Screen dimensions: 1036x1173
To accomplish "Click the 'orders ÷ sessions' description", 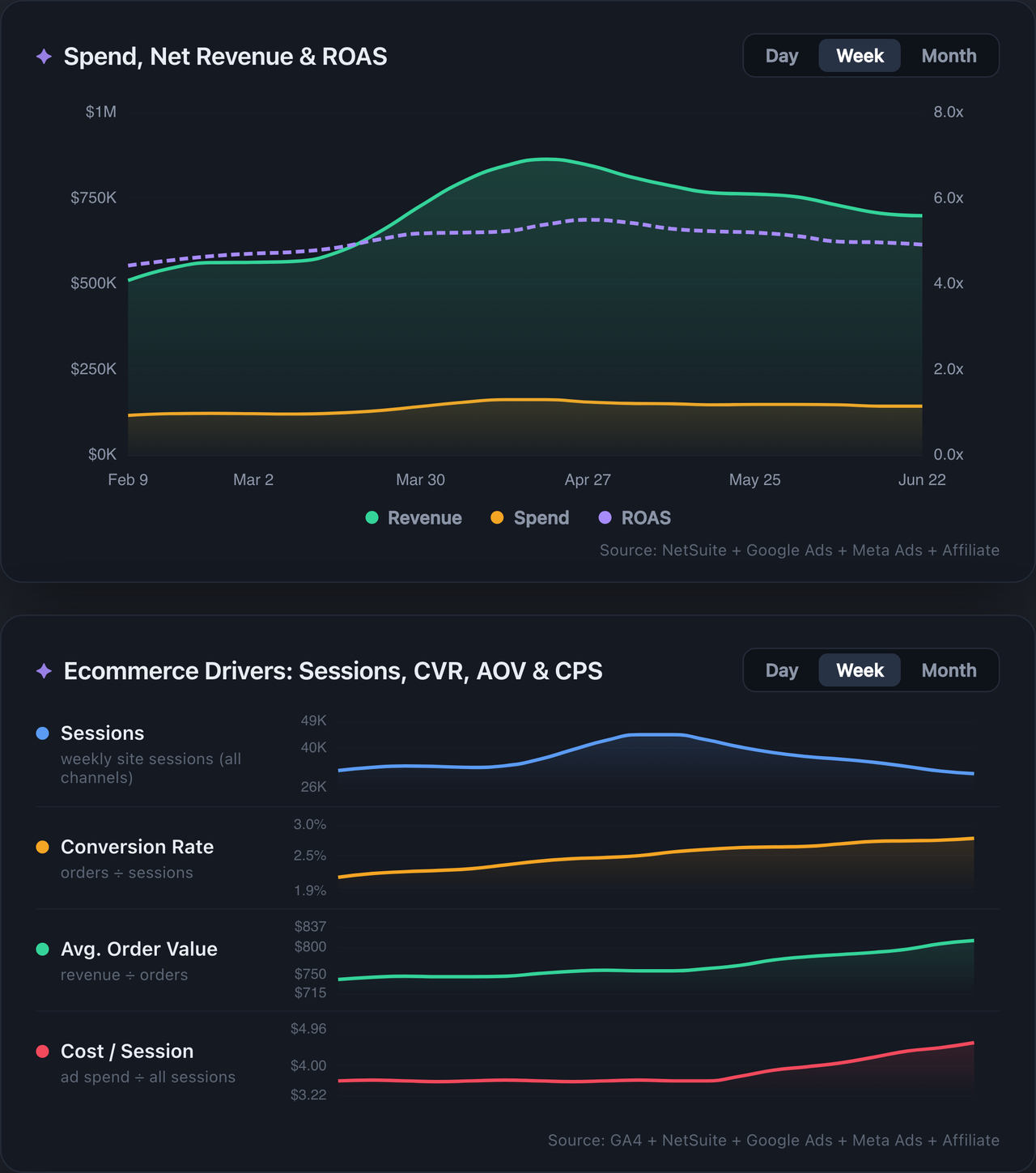I will pyautogui.click(x=127, y=873).
